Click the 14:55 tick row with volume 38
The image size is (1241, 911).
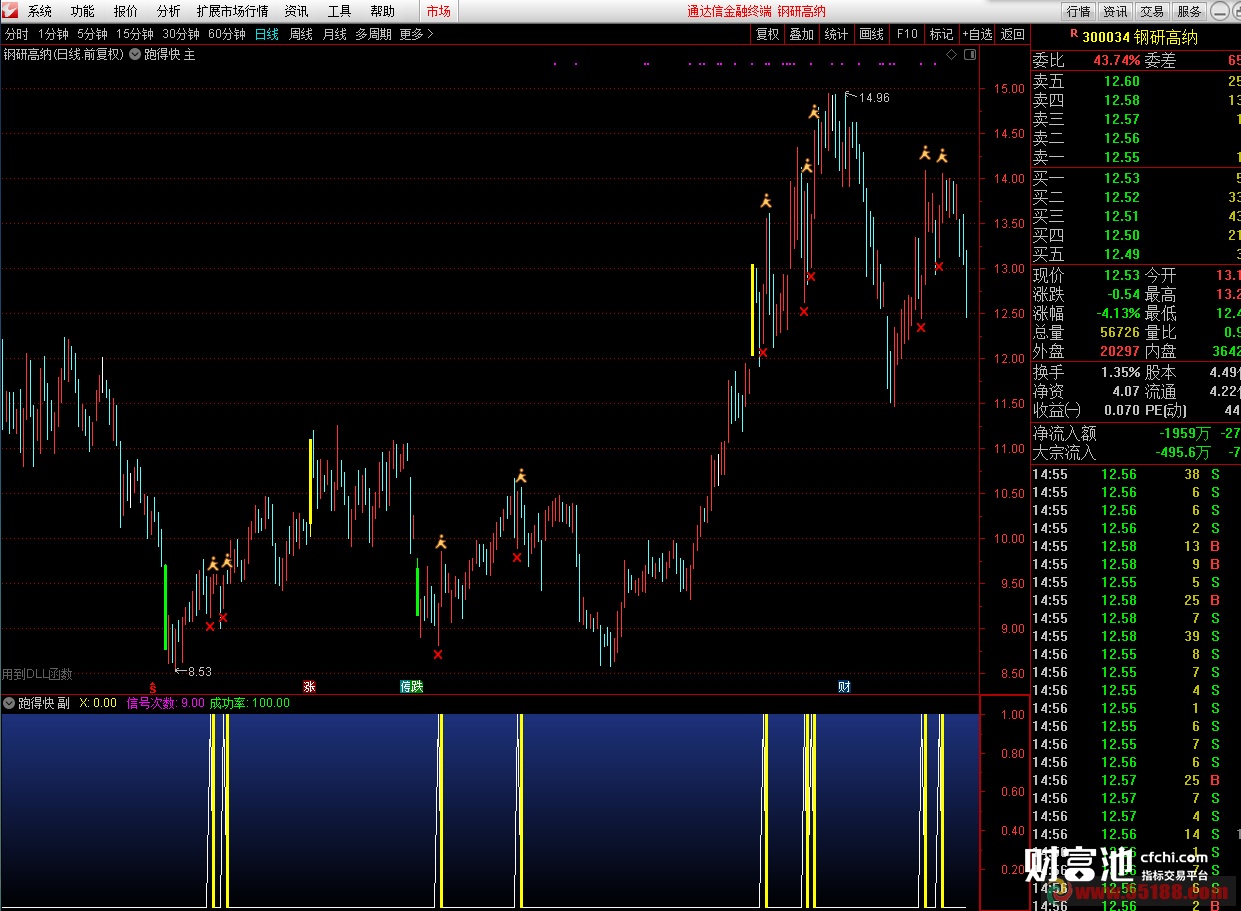pos(1135,474)
